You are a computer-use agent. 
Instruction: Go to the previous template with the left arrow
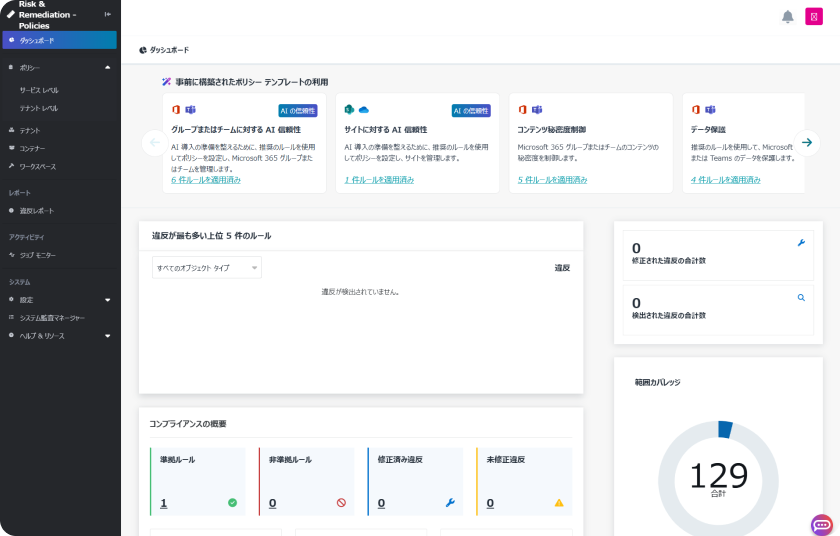click(155, 142)
